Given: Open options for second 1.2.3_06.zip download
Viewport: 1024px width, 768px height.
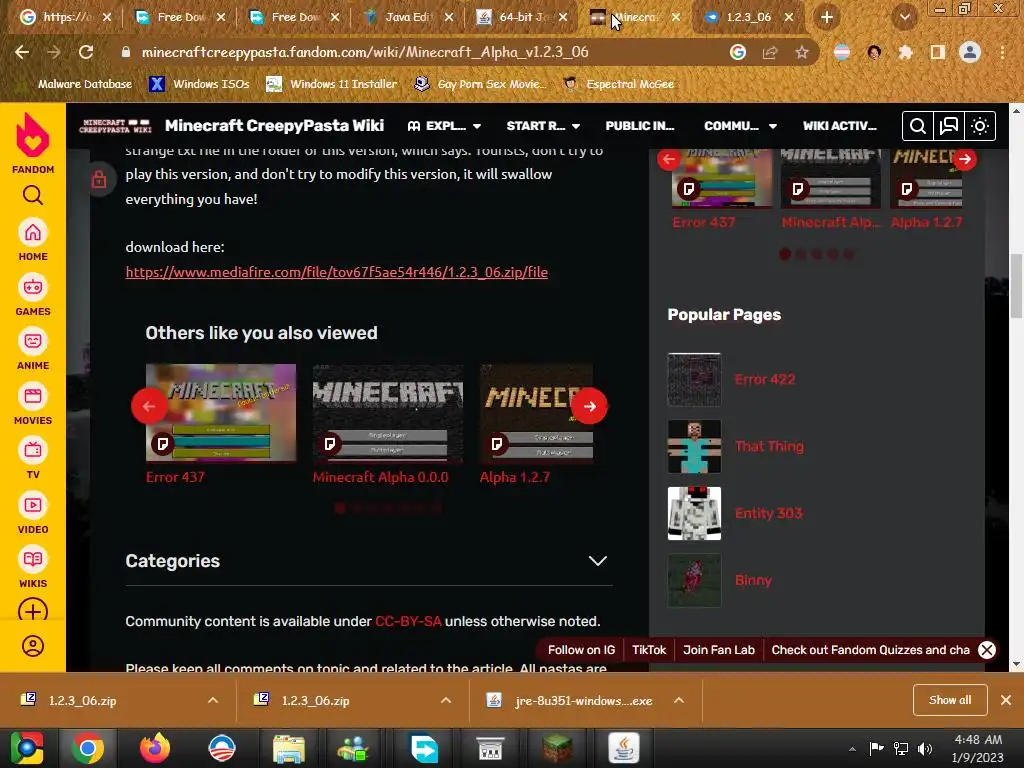Looking at the screenshot, I should (x=446, y=700).
